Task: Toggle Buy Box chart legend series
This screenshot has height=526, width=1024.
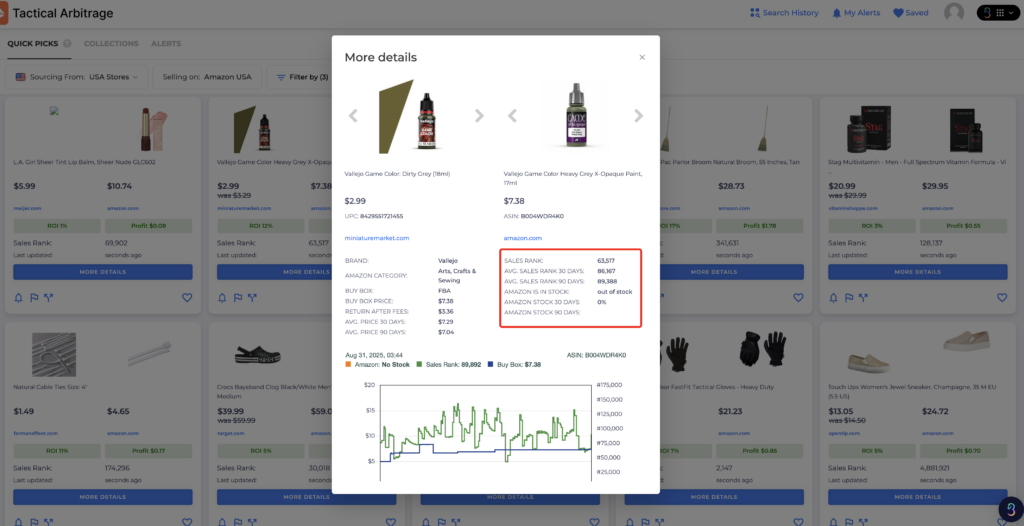Action: click(514, 364)
